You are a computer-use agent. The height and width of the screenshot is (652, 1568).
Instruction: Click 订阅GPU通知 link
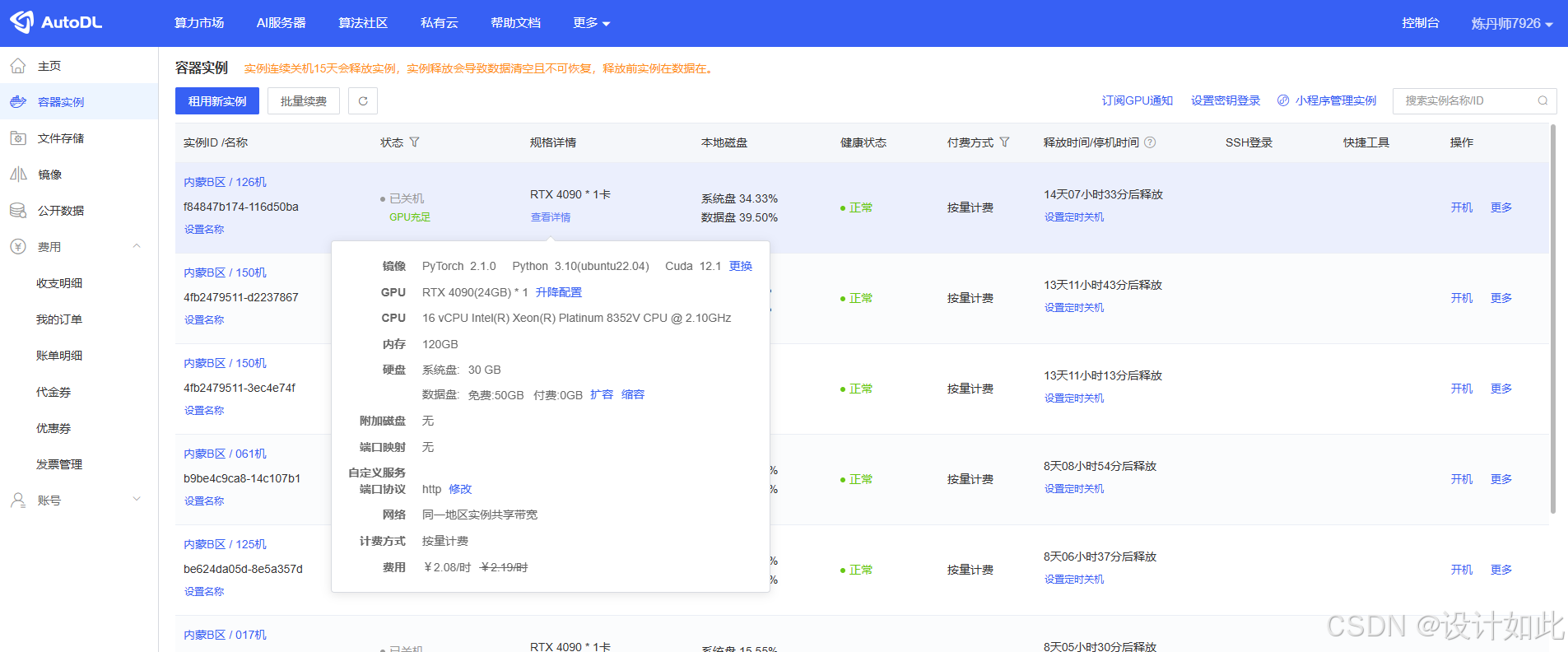pos(1137,100)
